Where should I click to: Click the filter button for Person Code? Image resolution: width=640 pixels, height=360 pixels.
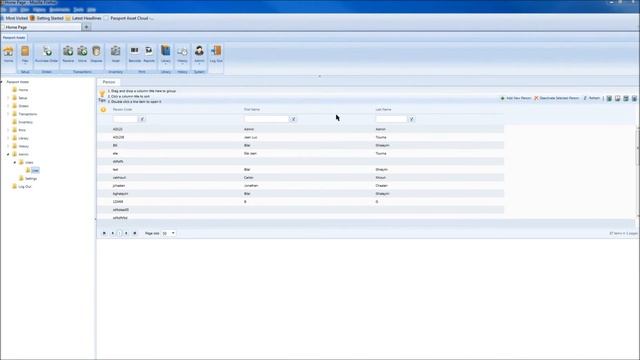click(x=142, y=119)
